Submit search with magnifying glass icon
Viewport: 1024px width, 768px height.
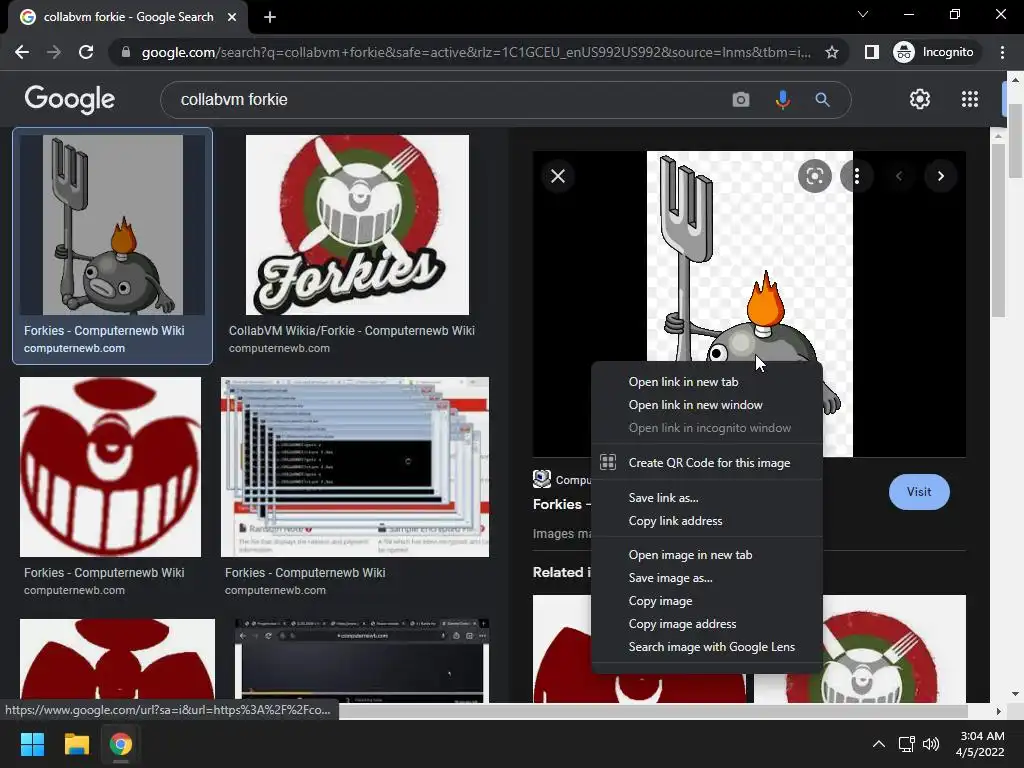[x=822, y=99]
